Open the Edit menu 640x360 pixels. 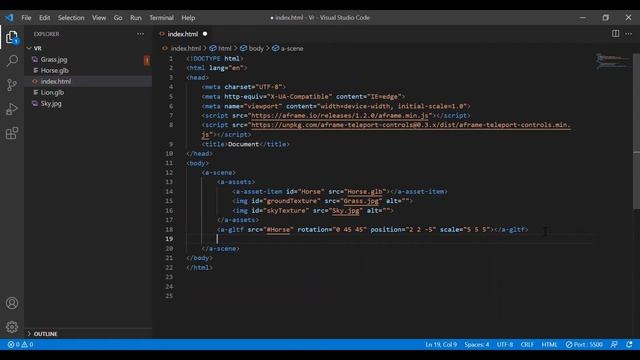point(44,18)
